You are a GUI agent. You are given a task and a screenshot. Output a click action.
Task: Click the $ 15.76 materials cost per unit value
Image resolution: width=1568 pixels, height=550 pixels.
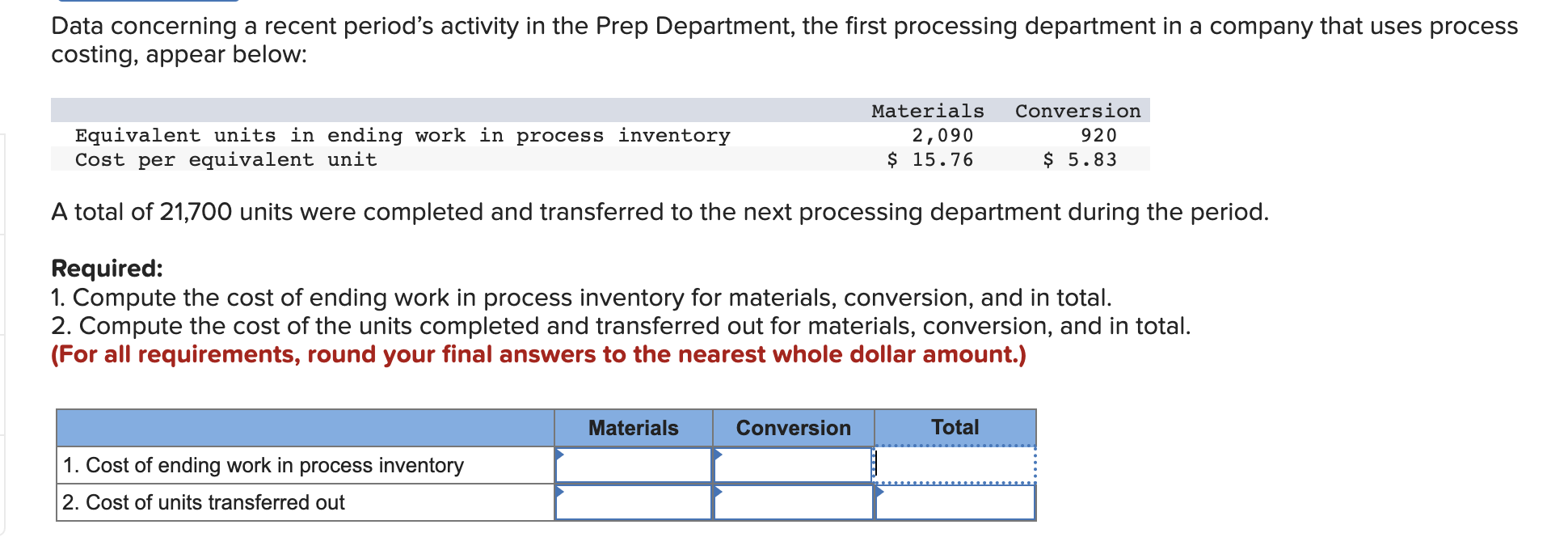tap(930, 159)
